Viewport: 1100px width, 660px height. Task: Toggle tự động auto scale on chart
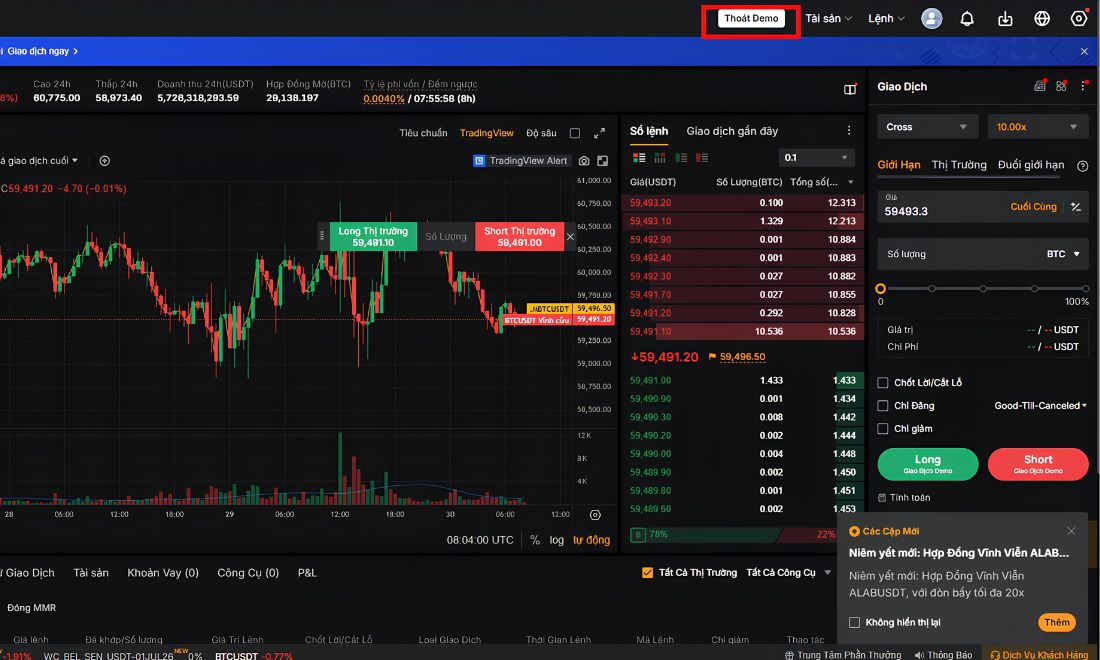tap(591, 540)
